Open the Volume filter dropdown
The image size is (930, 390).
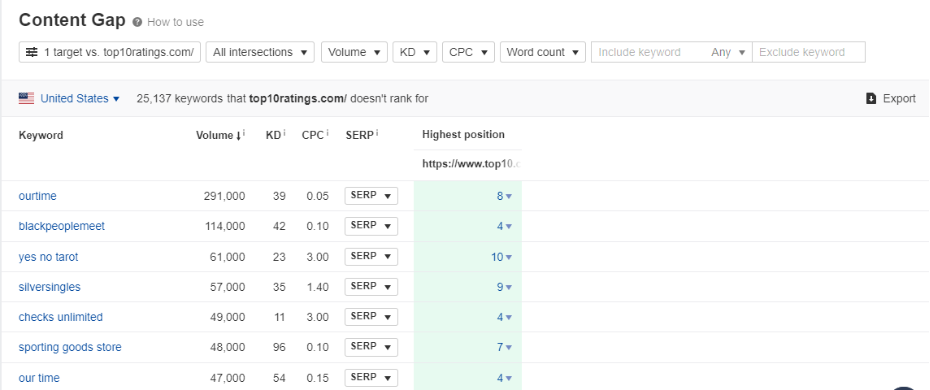[x=354, y=52]
